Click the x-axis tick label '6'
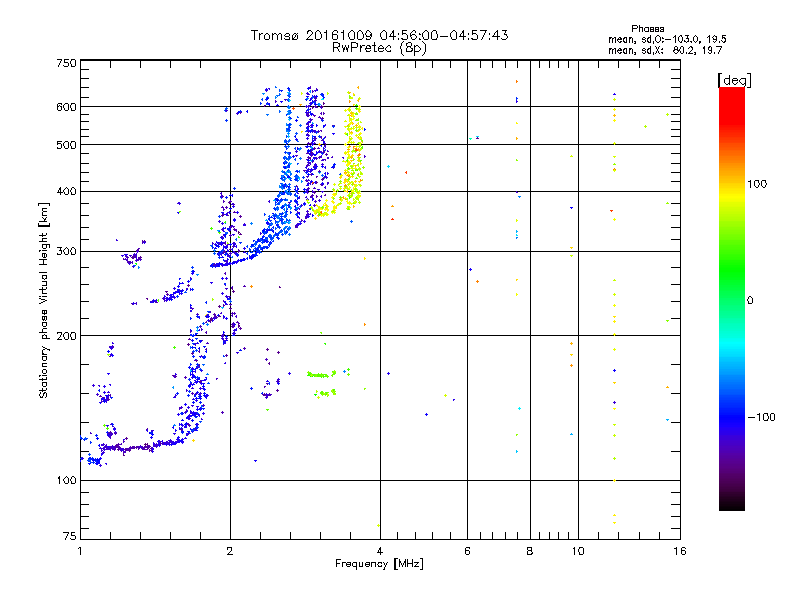 point(467,551)
